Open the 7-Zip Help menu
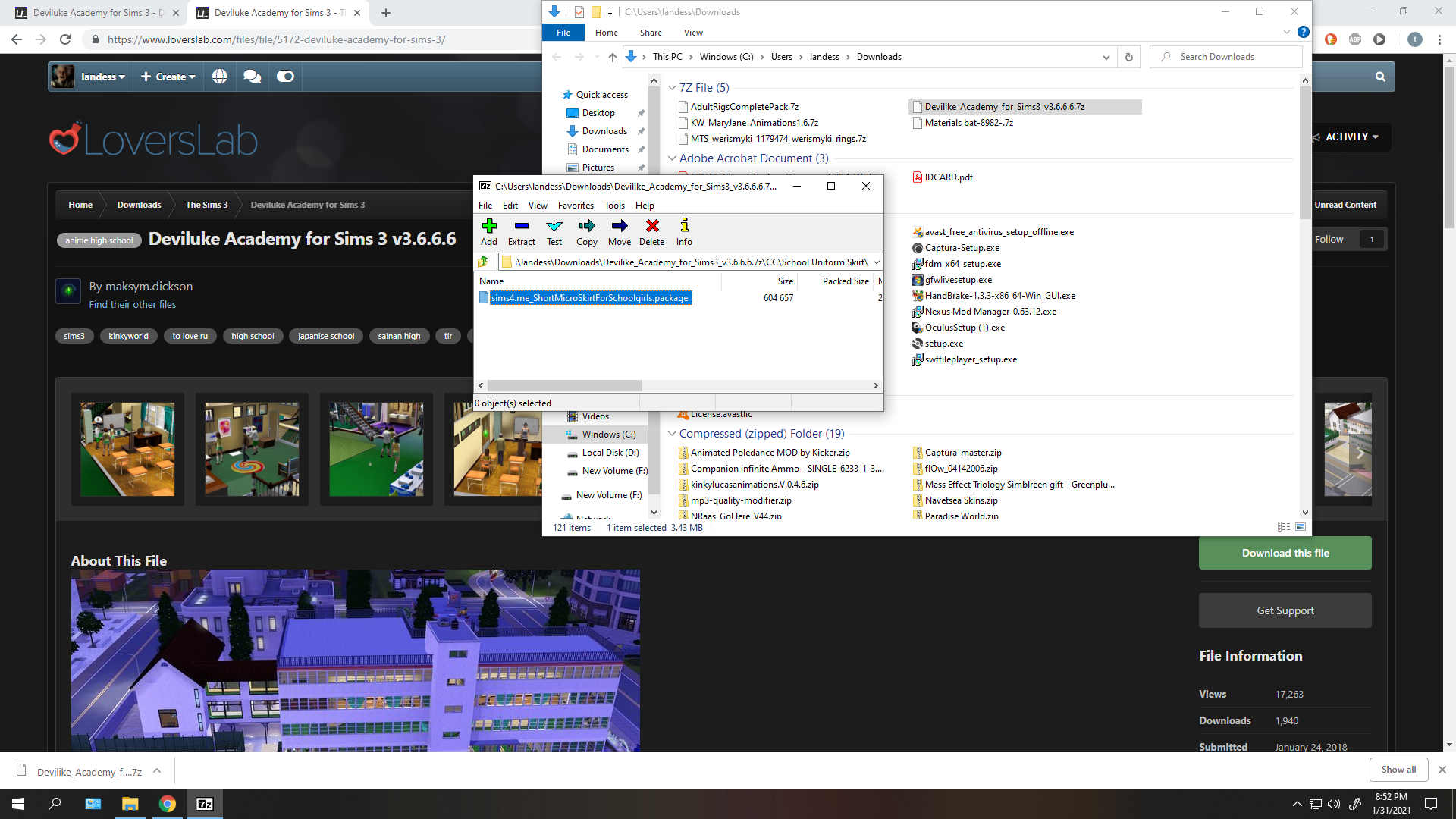This screenshot has width=1456, height=819. point(645,206)
